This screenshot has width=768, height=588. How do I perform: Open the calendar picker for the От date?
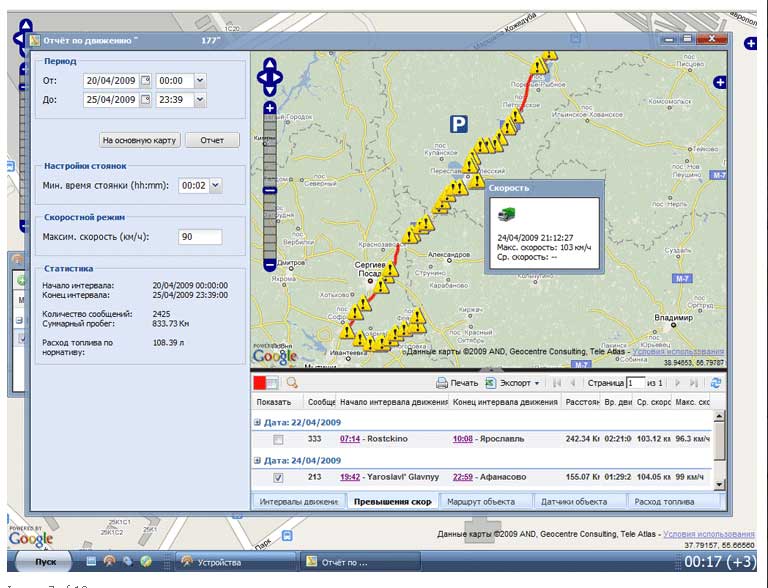tap(145, 81)
